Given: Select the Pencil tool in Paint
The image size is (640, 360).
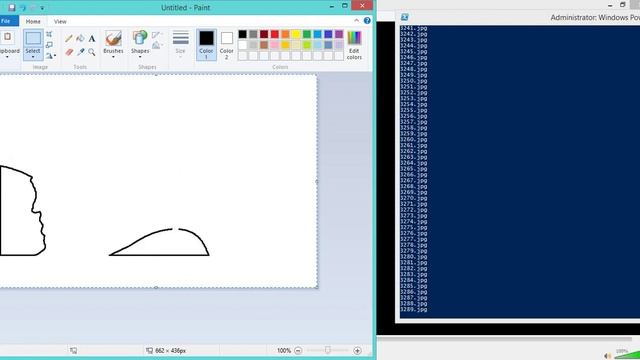Looking at the screenshot, I should click(69, 39).
